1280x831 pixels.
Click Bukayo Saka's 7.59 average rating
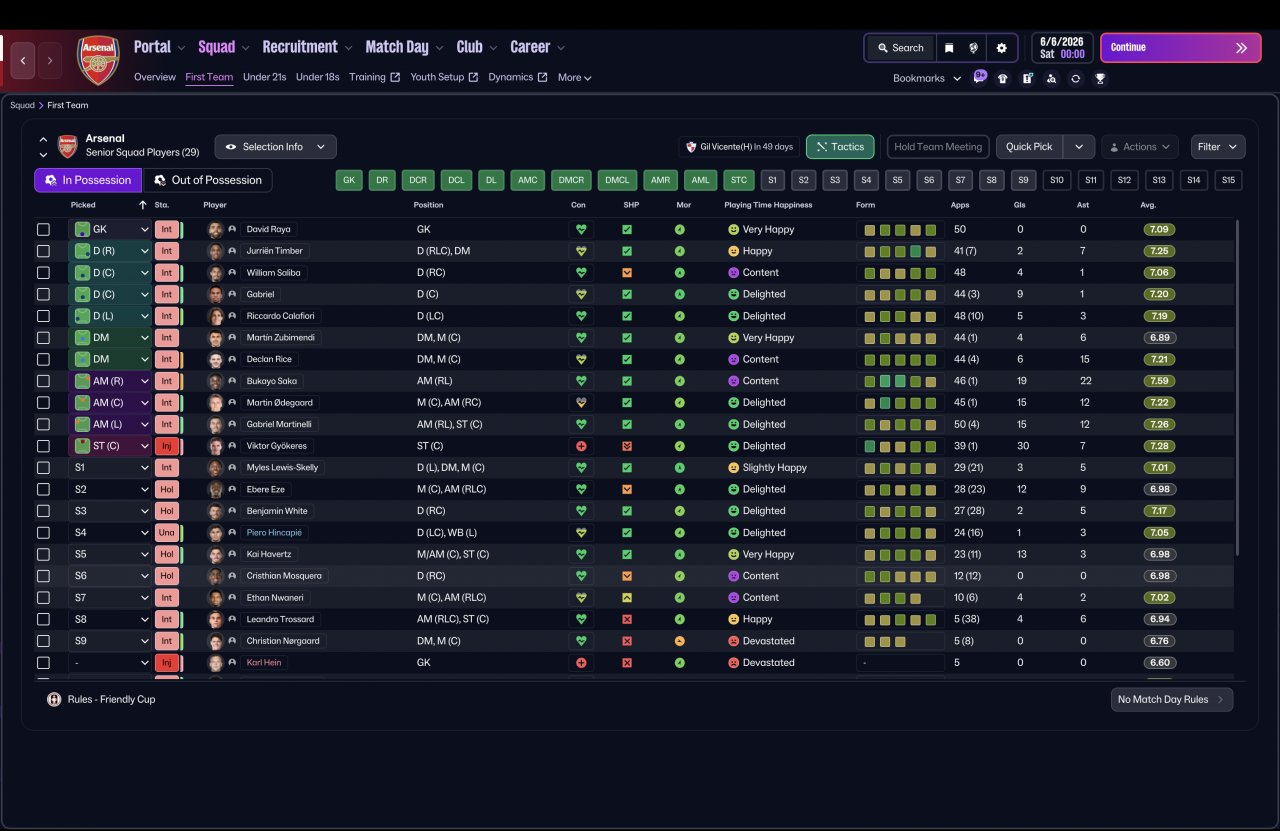[1160, 381]
